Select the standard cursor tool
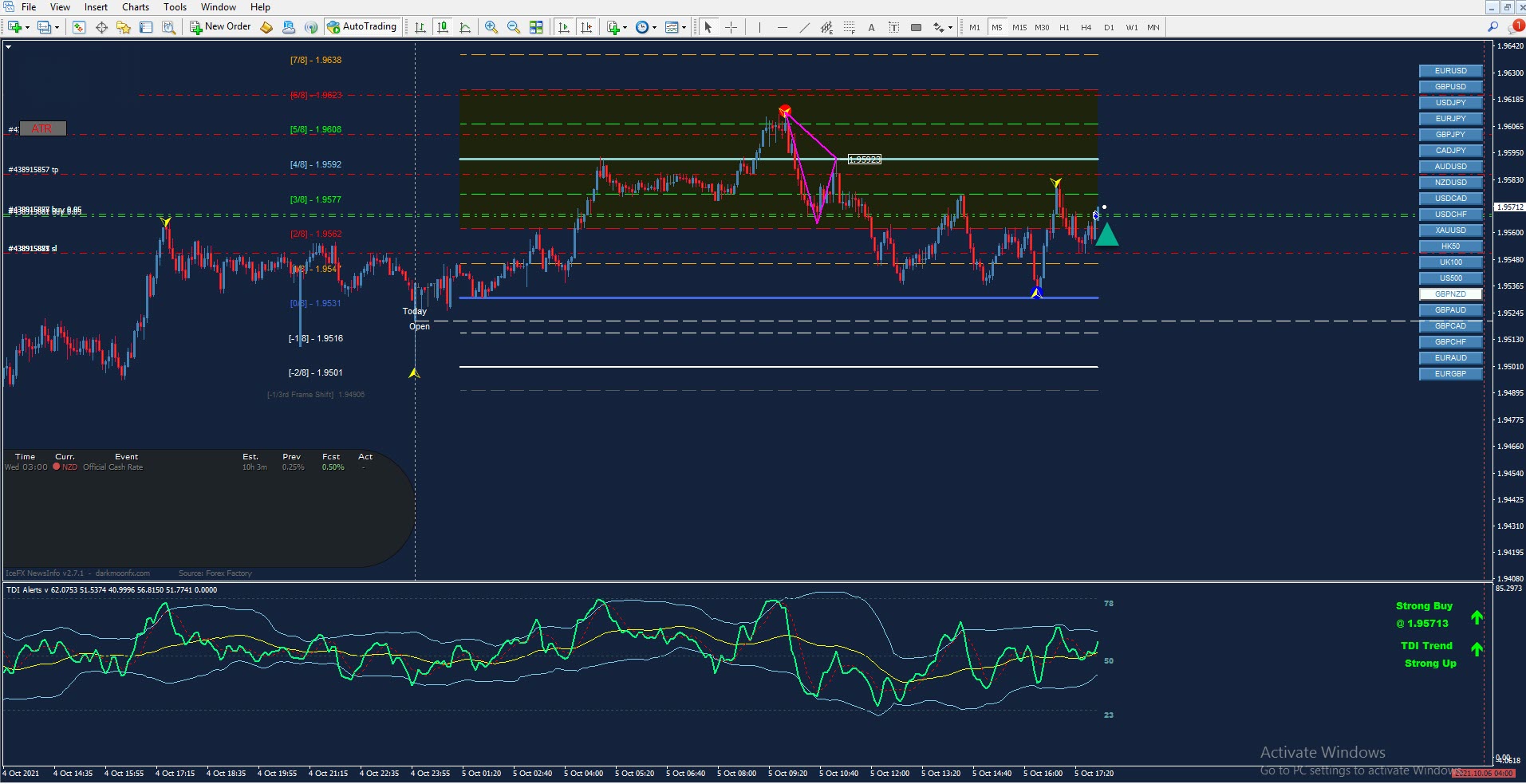Viewport: 1526px width, 784px height. click(x=708, y=27)
